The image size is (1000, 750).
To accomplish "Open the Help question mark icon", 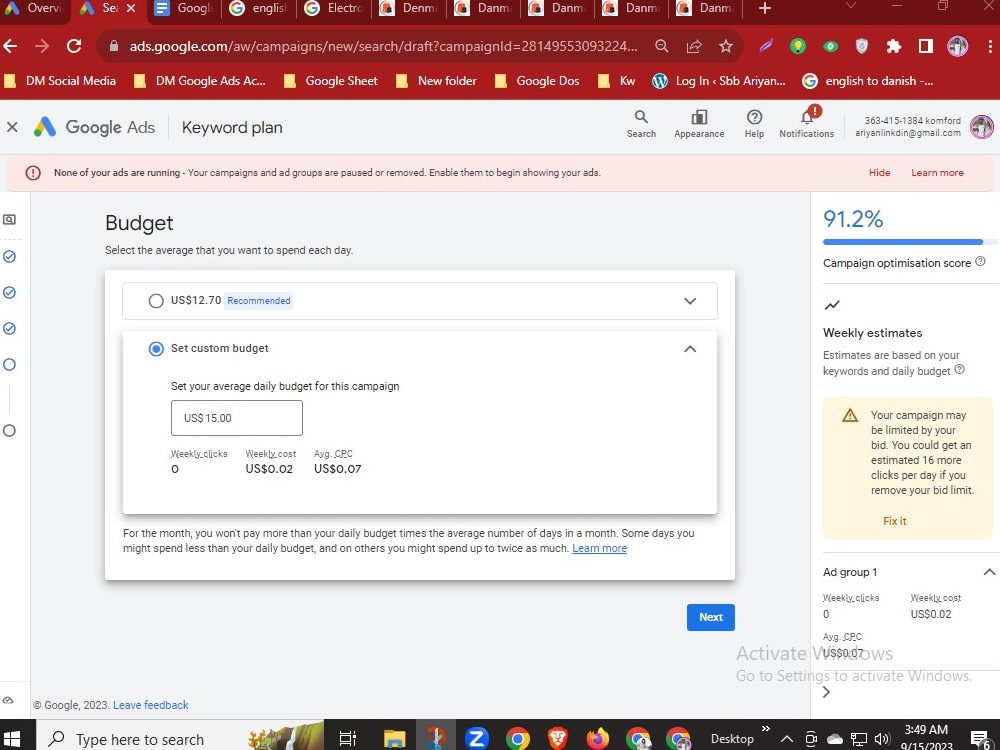I will [x=754, y=124].
